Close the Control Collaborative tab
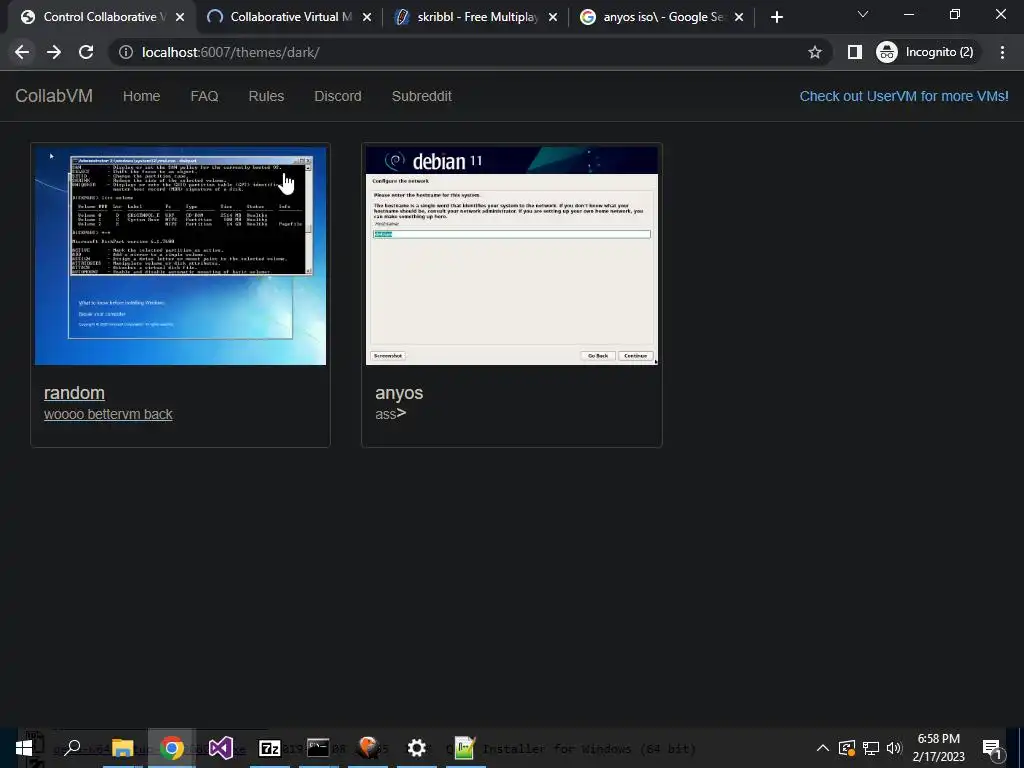Viewport: 1024px width, 768px height. click(x=180, y=18)
